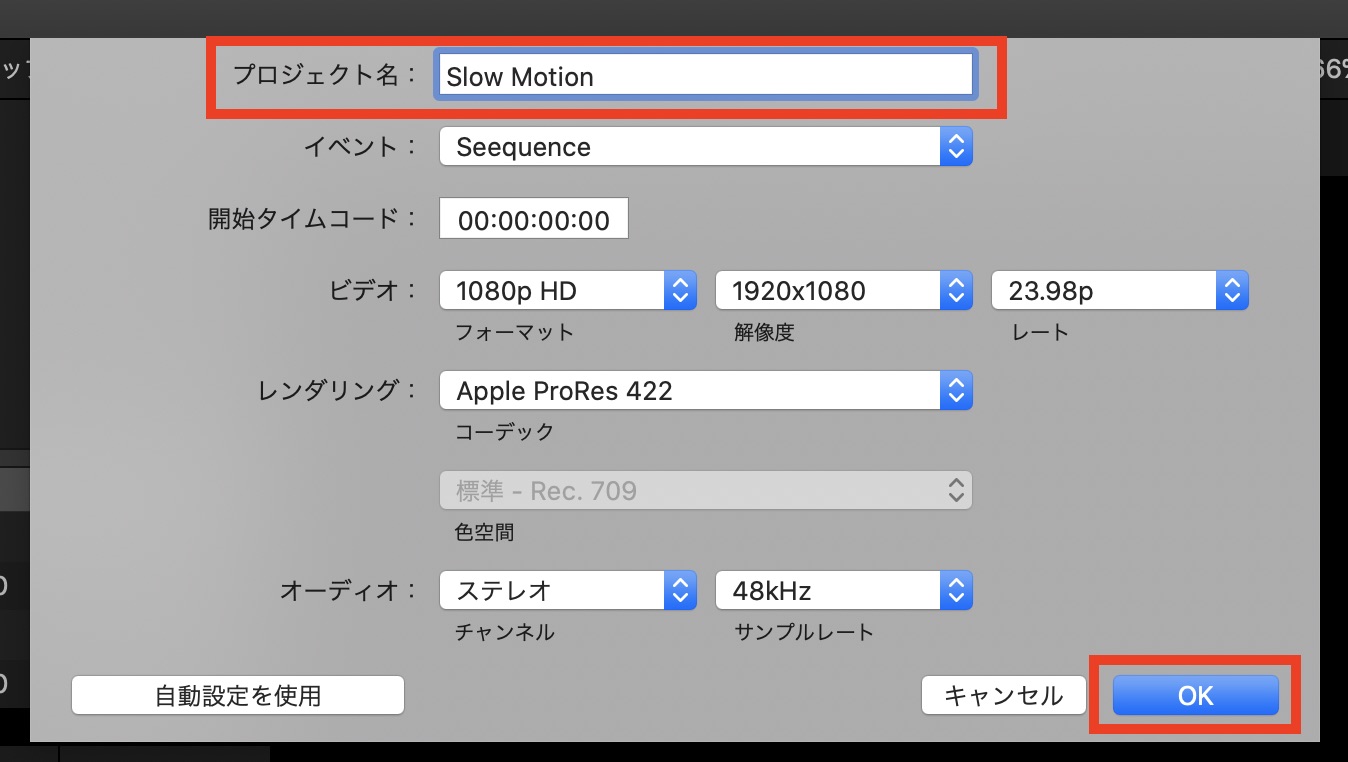Open the Seequence event dropdown
The height and width of the screenshot is (762, 1348).
[690, 147]
